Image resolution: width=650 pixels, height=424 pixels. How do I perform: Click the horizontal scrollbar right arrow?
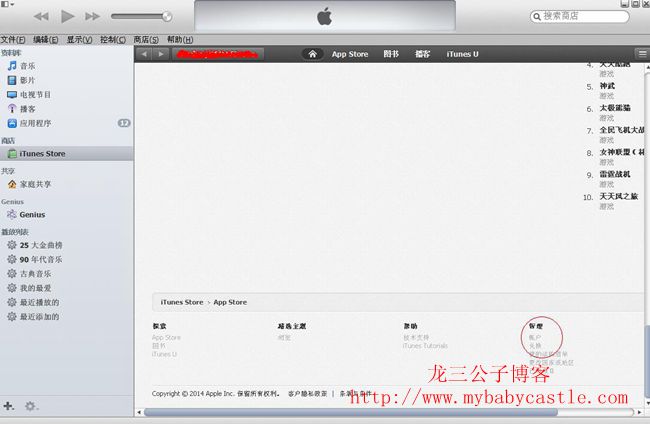point(639,412)
